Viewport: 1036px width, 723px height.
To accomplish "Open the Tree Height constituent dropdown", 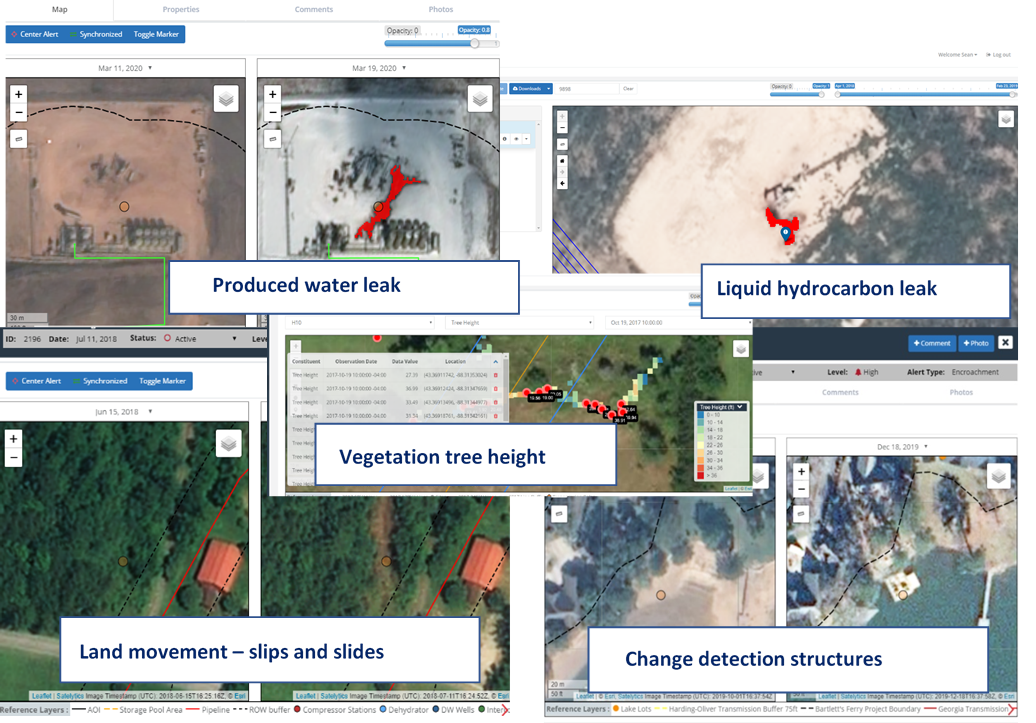I will coord(521,323).
